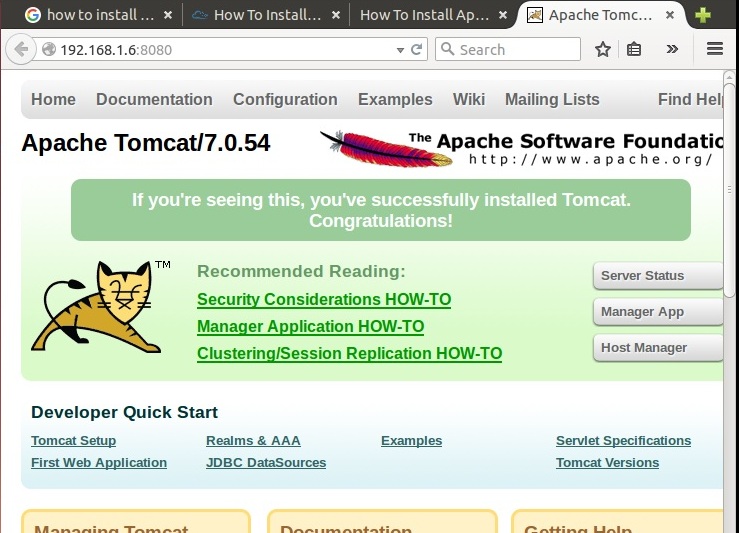
Task: Select the Apache Tomcat tab
Action: pos(601,15)
